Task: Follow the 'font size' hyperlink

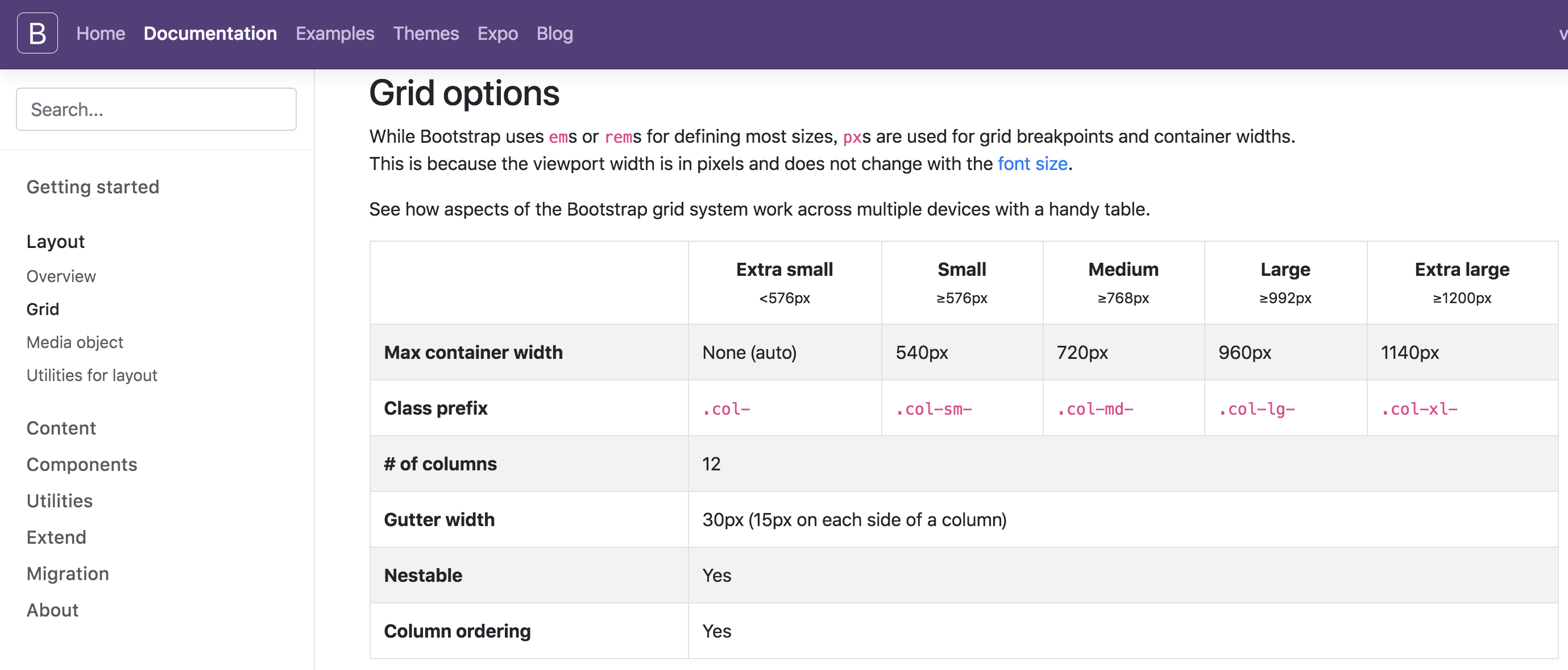Action: (x=1032, y=164)
